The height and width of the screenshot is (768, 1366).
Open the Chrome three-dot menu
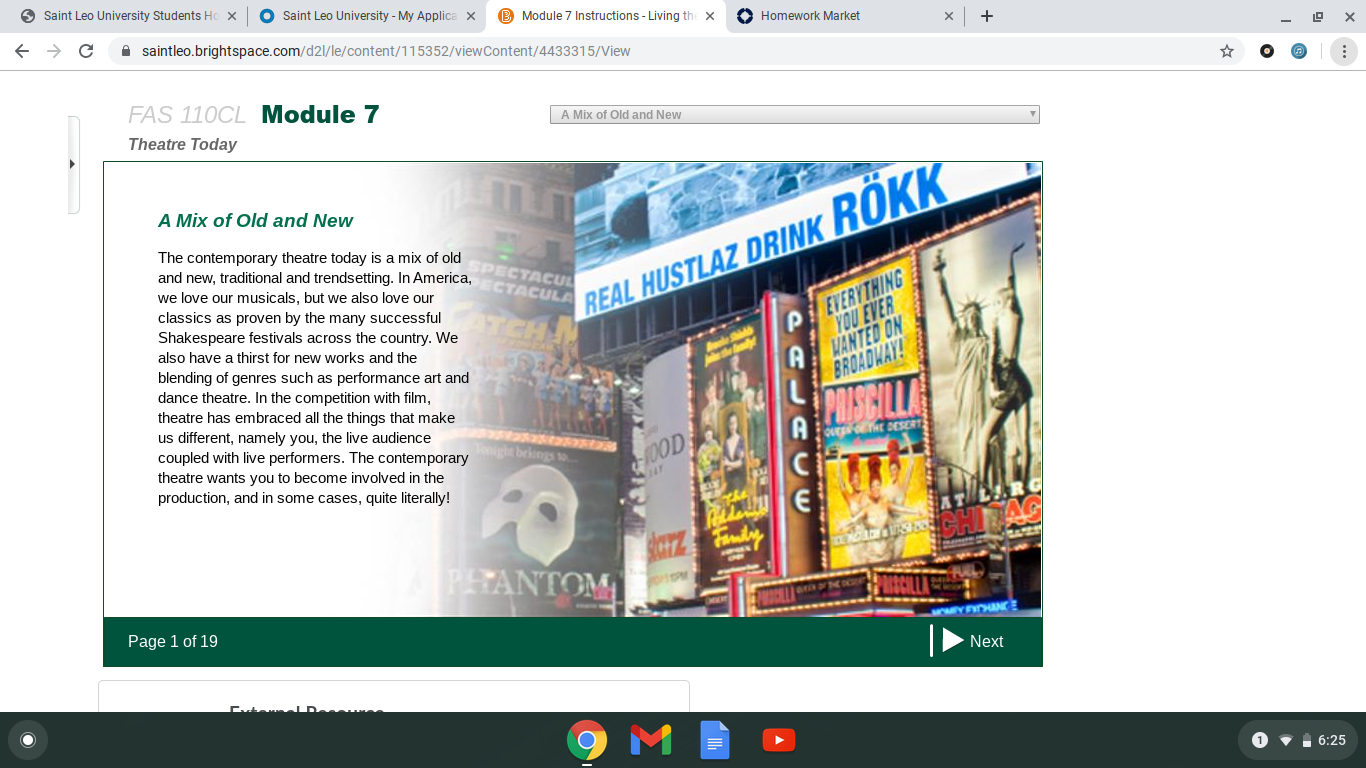[x=1344, y=51]
